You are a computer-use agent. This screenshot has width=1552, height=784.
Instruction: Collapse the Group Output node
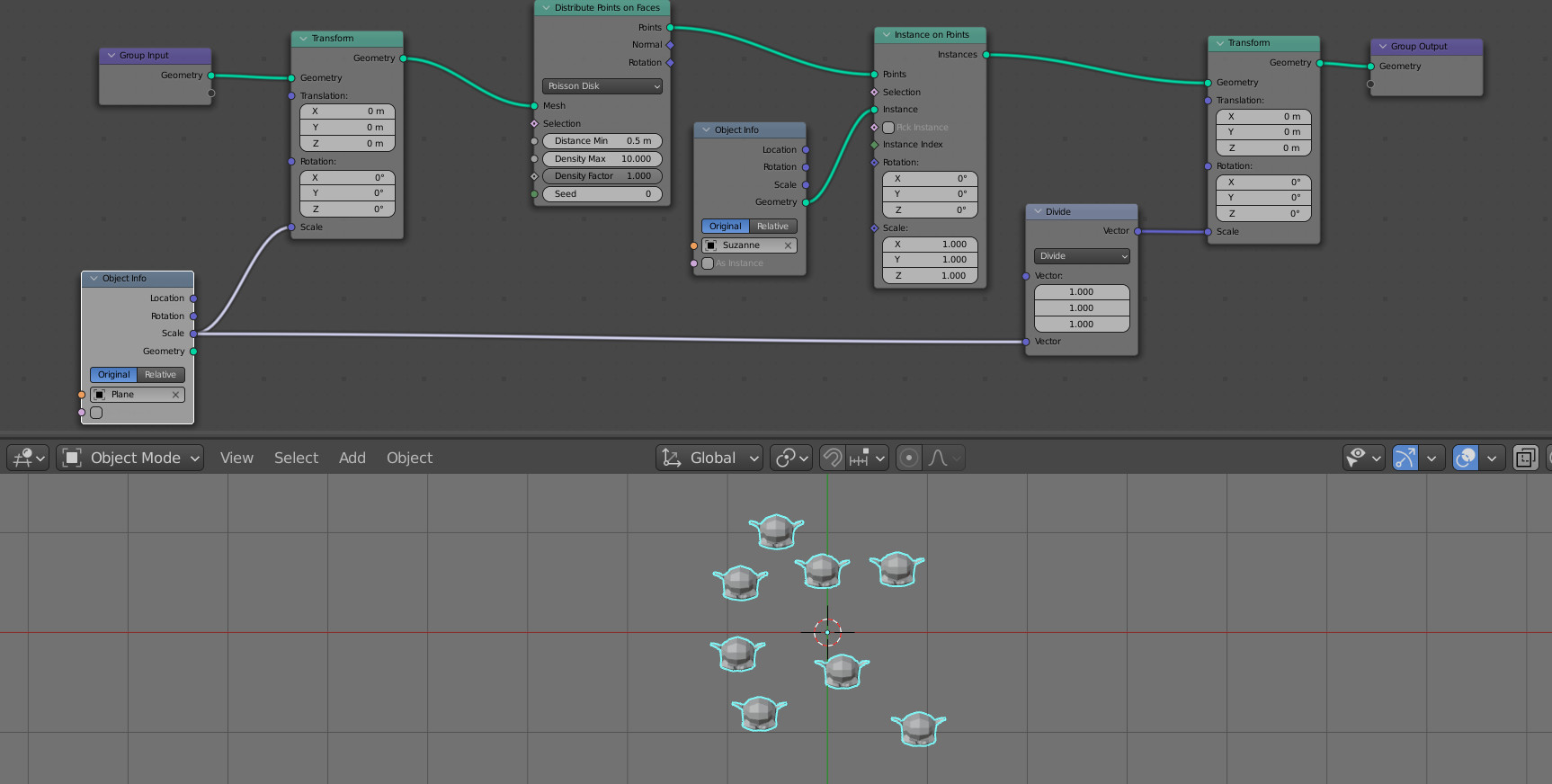click(x=1382, y=47)
